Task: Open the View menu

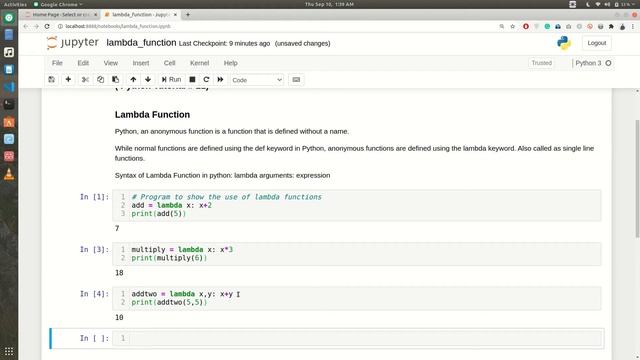Action: pyautogui.click(x=111, y=63)
